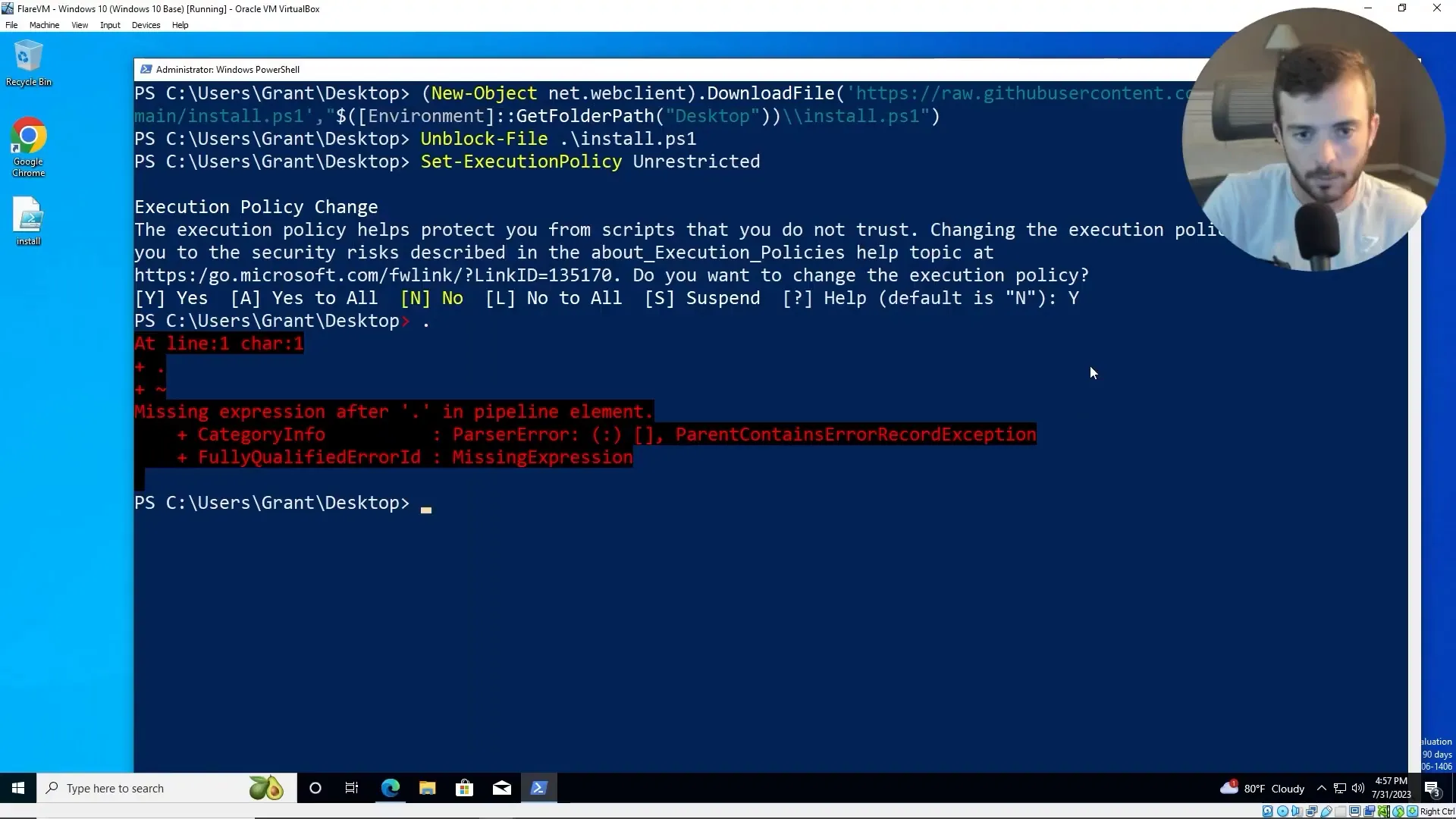The width and height of the screenshot is (1456, 819).
Task: Open the VirtualBox Devices menu
Action: click(146, 25)
